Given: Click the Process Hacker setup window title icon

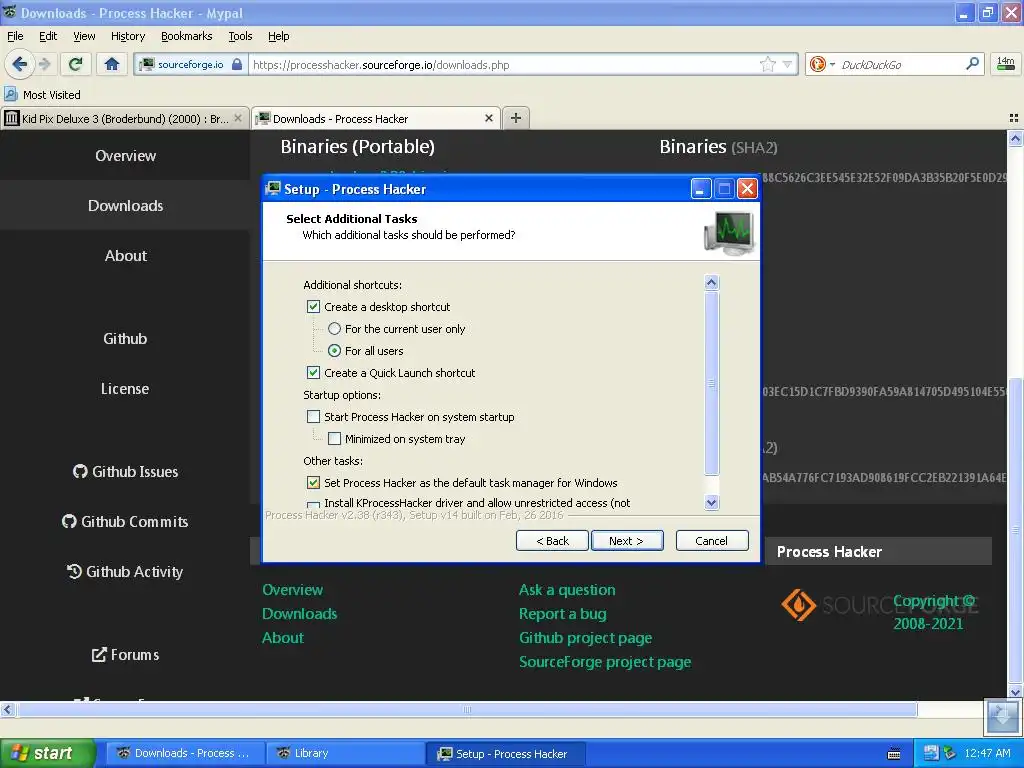Looking at the screenshot, I should tap(273, 189).
